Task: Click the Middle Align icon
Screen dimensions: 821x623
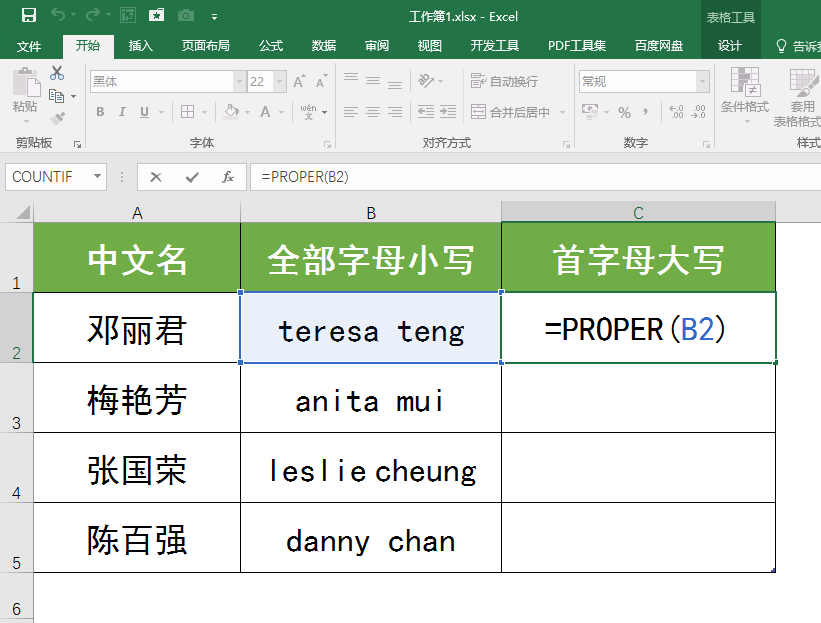Action: (373, 80)
